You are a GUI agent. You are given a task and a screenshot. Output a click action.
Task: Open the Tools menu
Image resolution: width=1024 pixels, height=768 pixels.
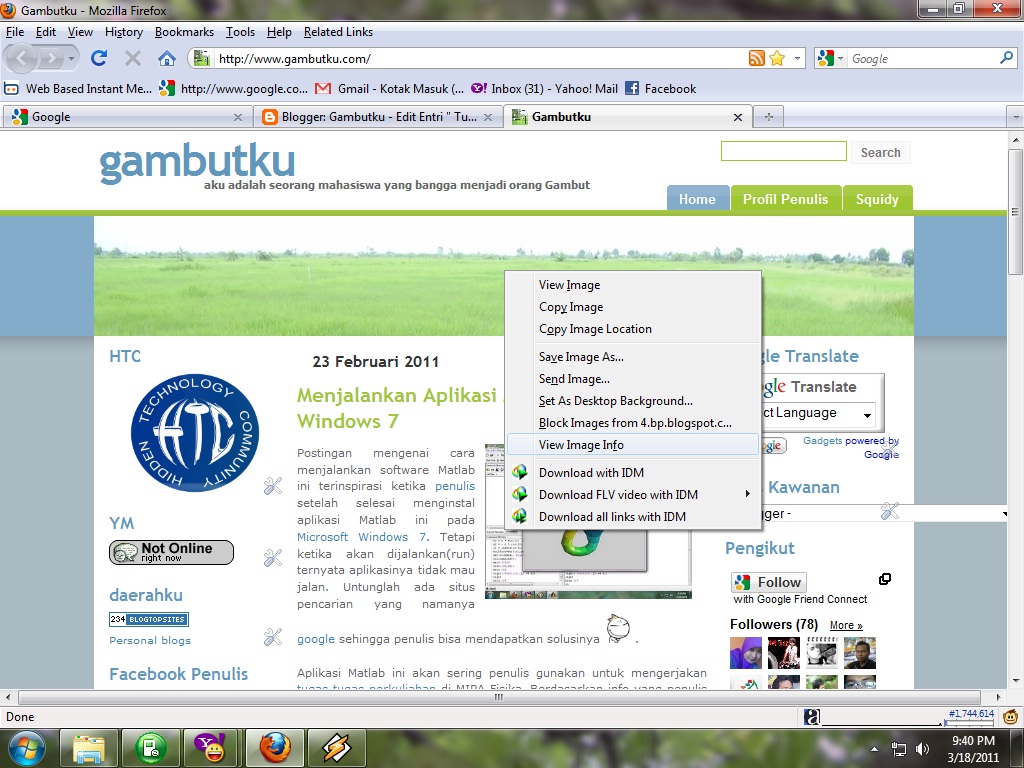pyautogui.click(x=240, y=31)
